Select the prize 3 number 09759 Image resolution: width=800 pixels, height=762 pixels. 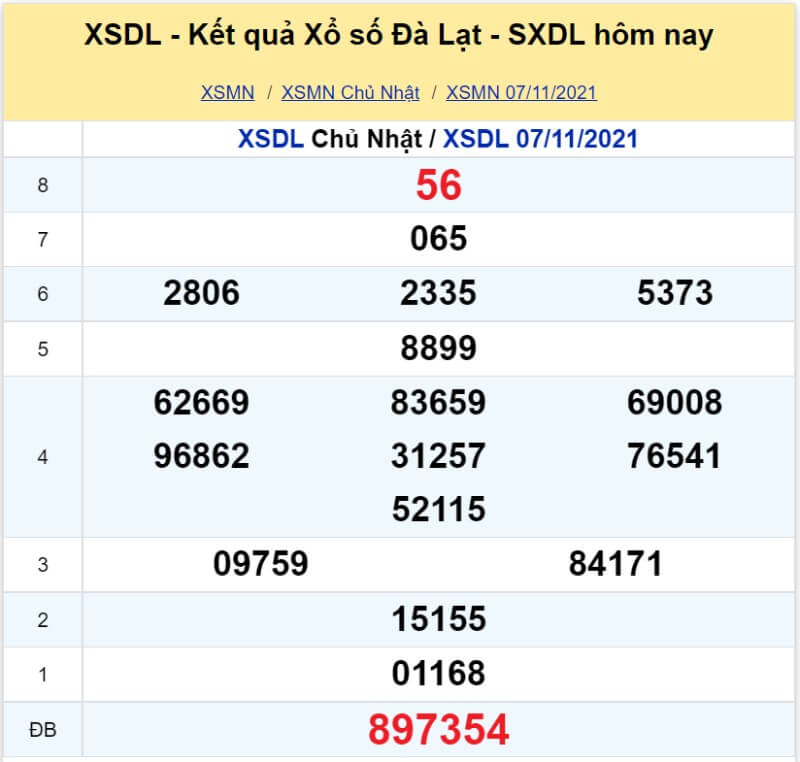[x=261, y=564]
